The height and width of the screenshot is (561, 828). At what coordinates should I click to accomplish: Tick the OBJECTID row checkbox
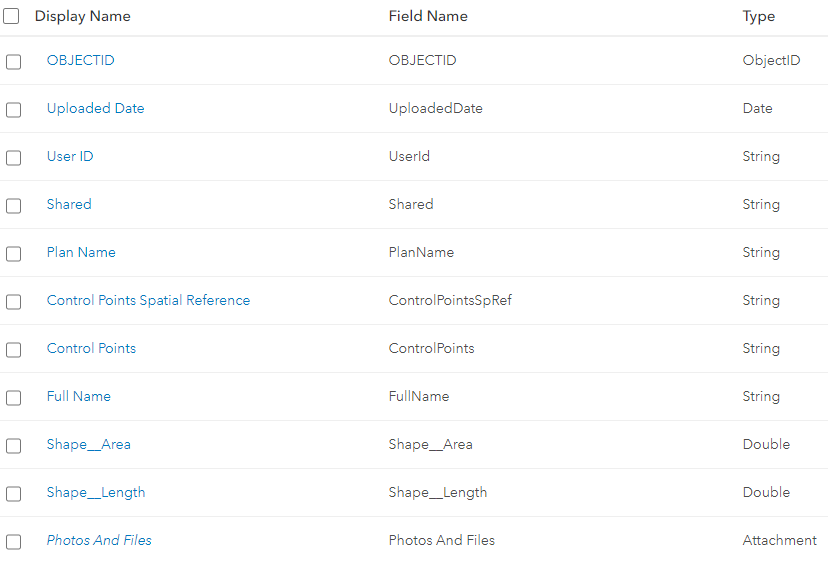coord(13,62)
